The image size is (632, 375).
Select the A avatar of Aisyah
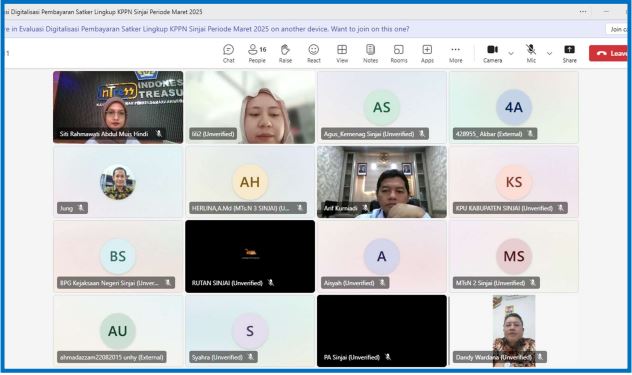382,256
